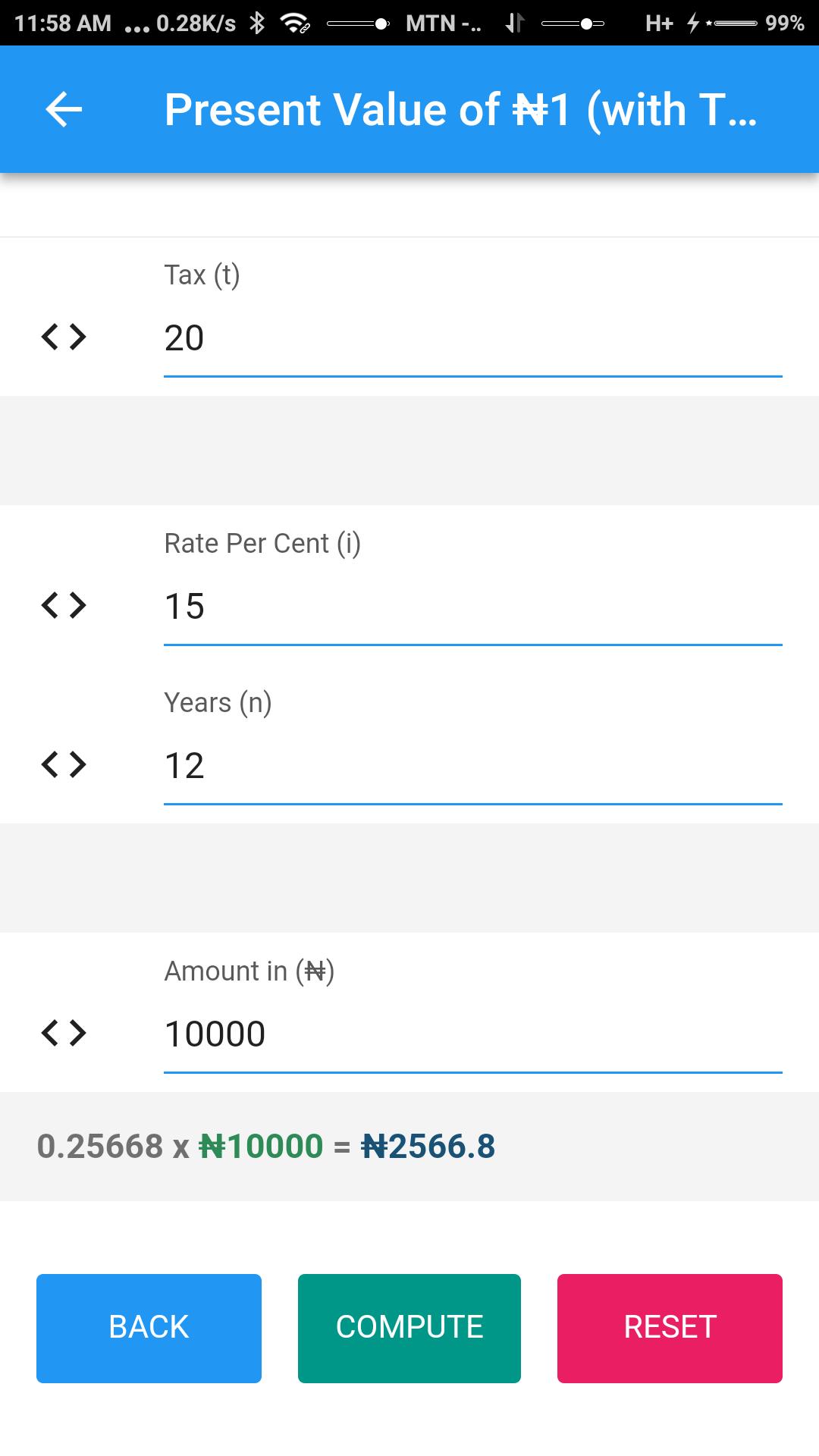This screenshot has height=1456, width=819.
Task: Tap the RESET button
Action: click(670, 1328)
